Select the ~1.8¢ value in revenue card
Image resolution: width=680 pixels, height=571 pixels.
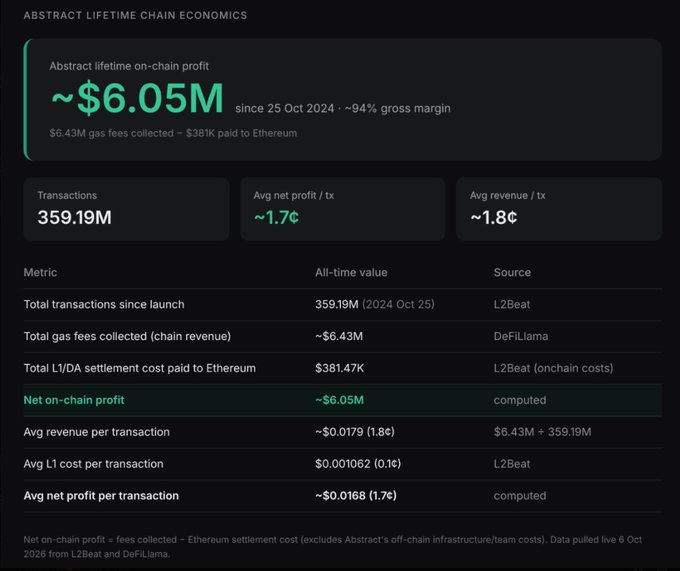(494, 217)
